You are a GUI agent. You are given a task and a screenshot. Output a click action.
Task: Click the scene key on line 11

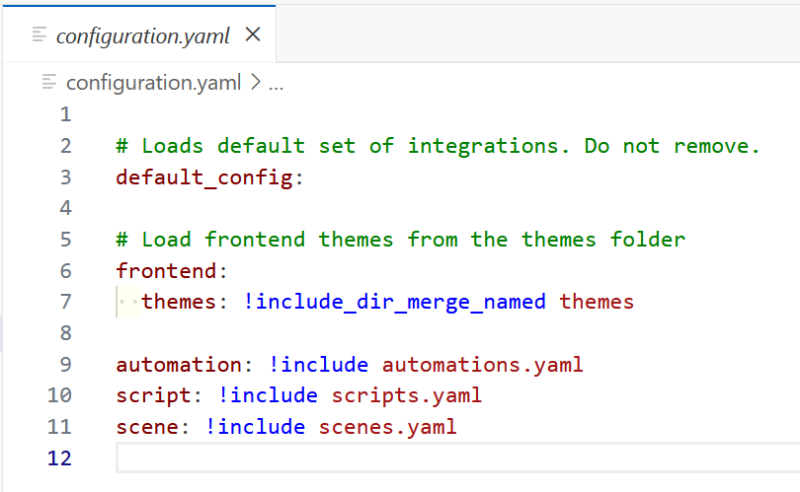147,427
